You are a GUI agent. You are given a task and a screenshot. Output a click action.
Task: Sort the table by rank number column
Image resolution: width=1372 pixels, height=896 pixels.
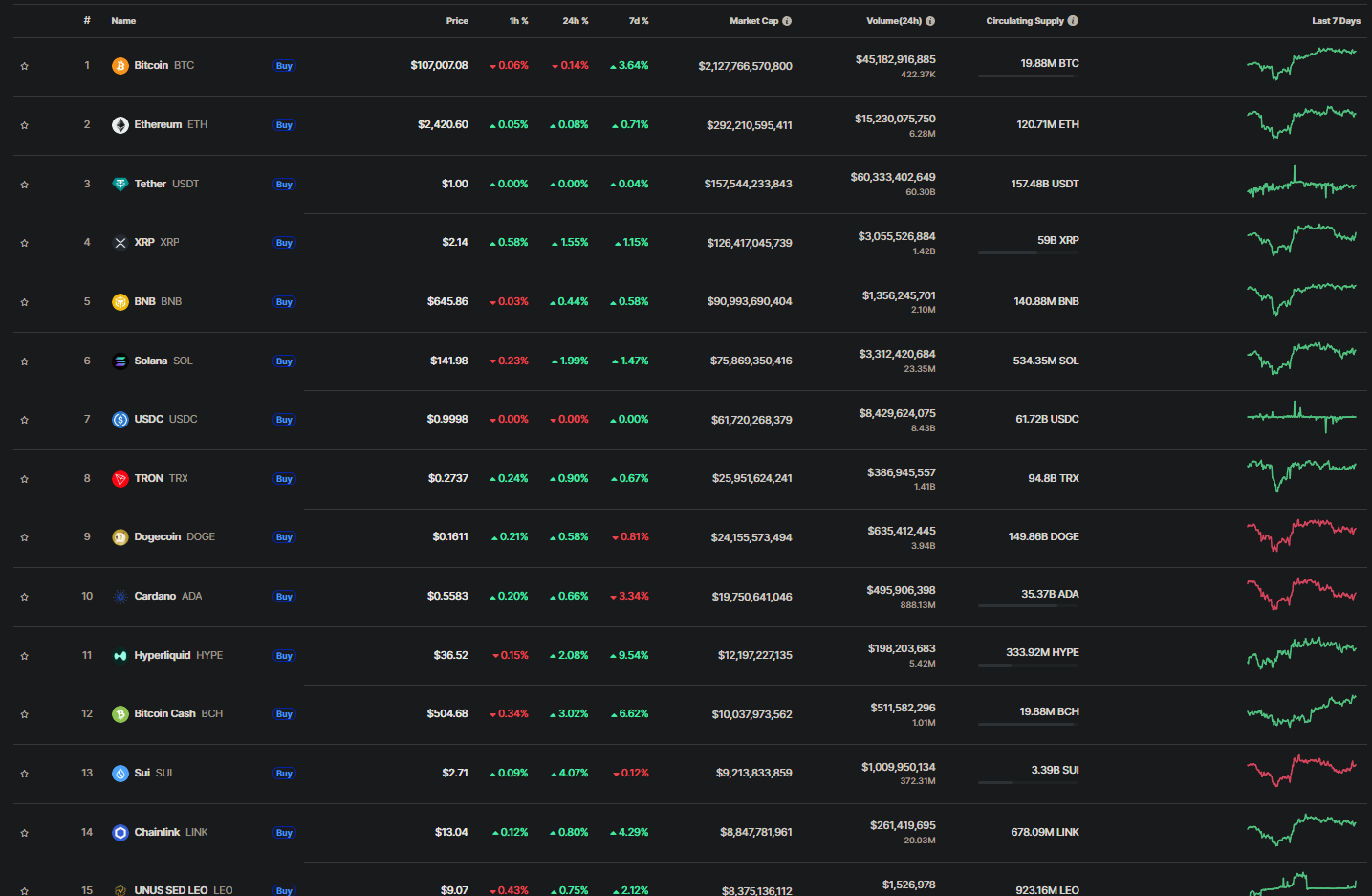(x=87, y=21)
